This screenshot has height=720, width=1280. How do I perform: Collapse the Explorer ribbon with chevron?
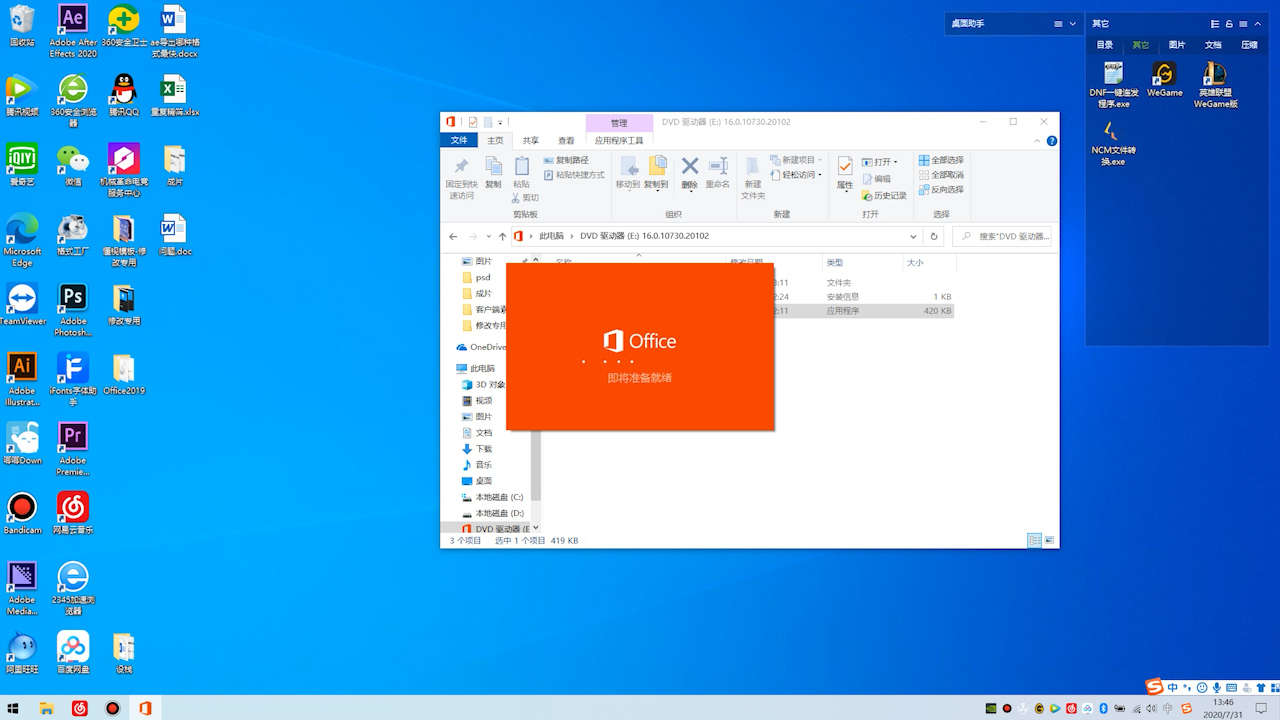(x=1037, y=141)
